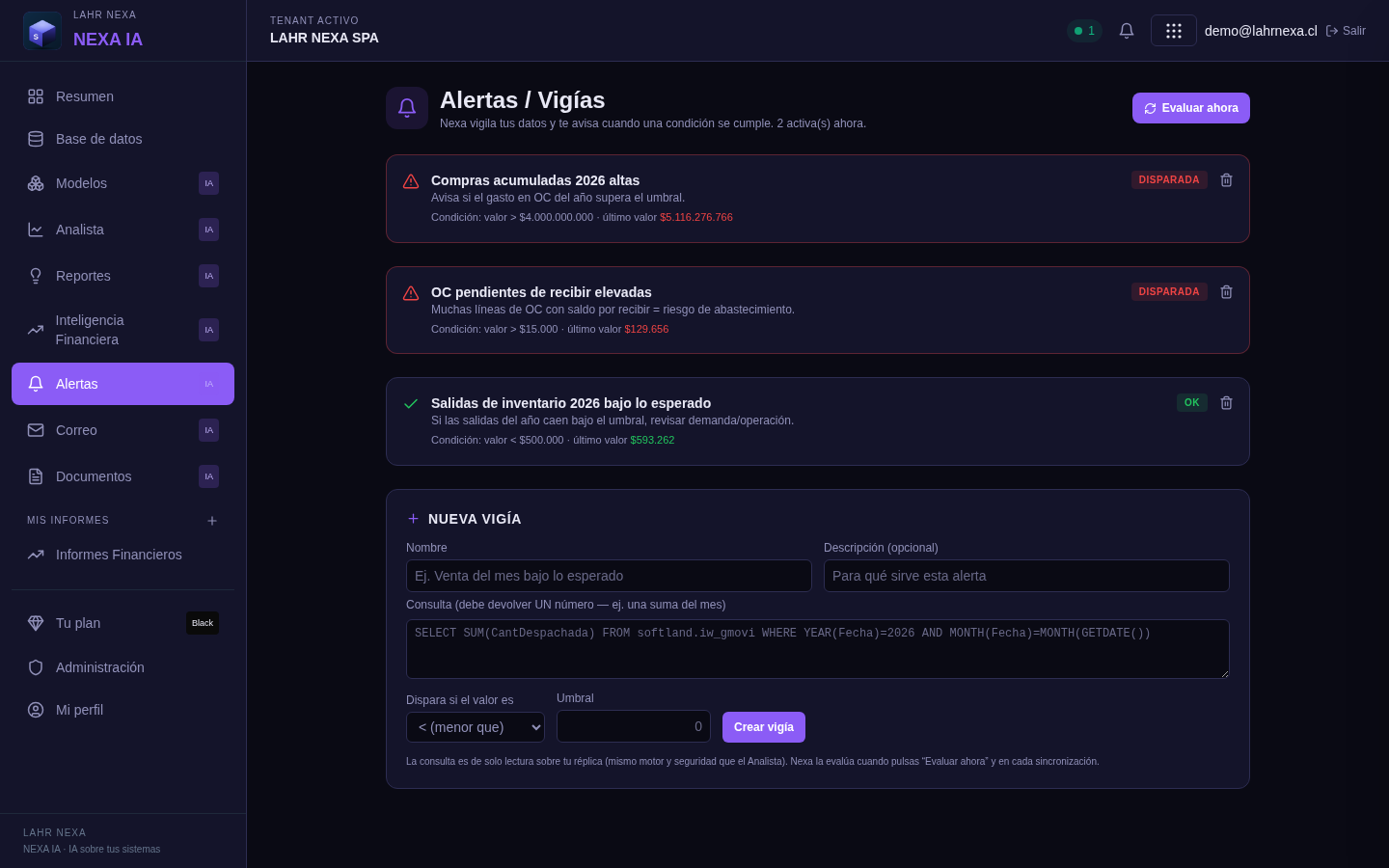Image resolution: width=1389 pixels, height=868 pixels.
Task: Click DISPARADA badge on OC pendientes alert
Action: click(x=1169, y=292)
